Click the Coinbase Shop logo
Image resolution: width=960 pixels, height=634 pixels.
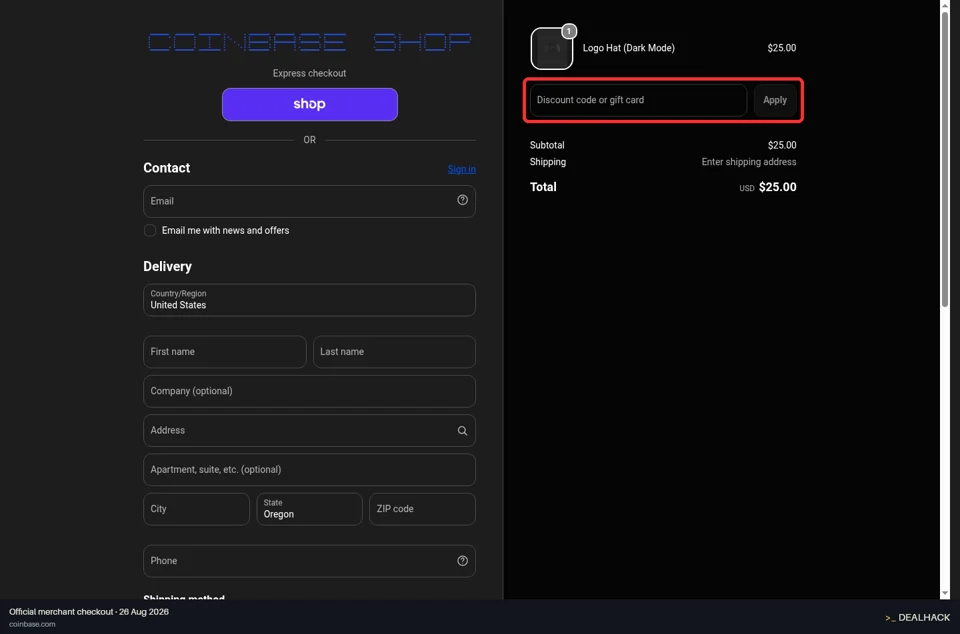coord(309,42)
